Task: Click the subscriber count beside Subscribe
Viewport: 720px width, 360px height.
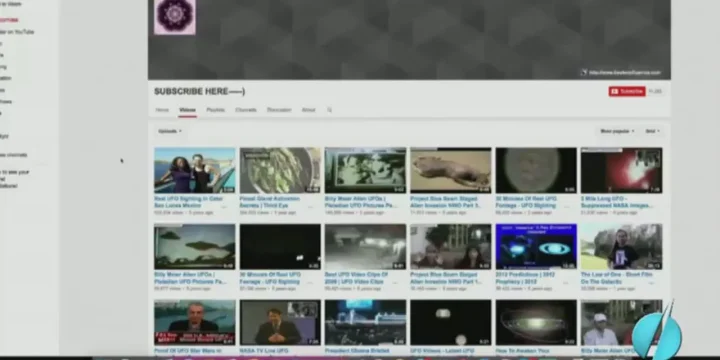Action: 655,91
